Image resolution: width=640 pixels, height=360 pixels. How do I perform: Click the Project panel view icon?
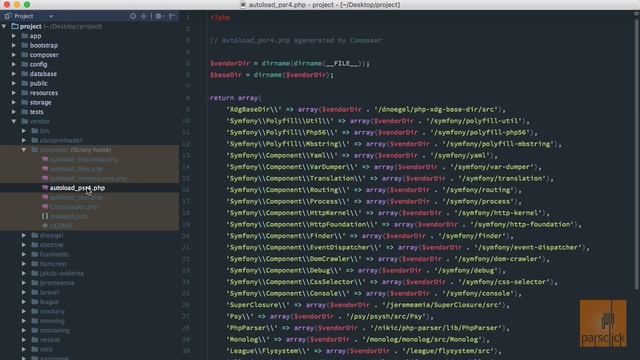8,16
